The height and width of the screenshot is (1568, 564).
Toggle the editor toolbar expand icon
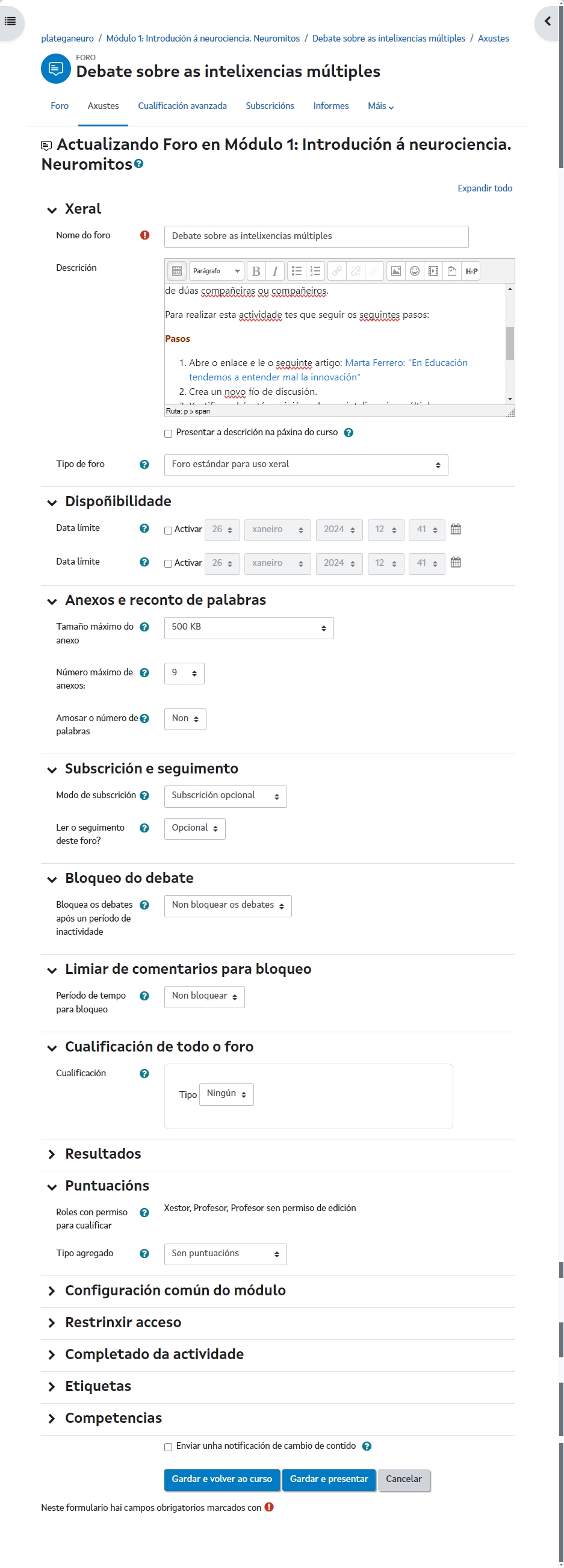coord(176,271)
